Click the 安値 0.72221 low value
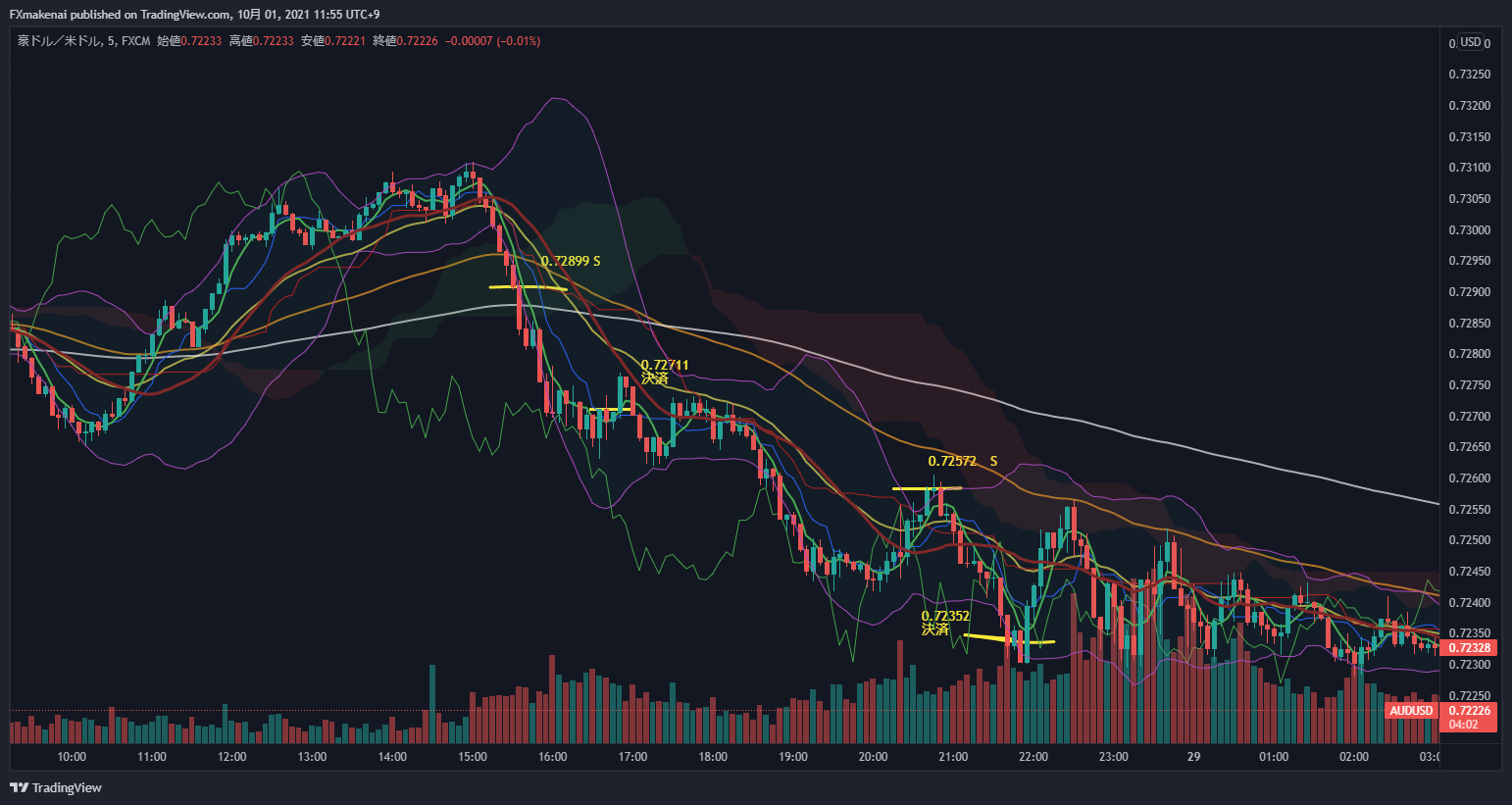Viewport: 1512px width, 805px height. 333,41
